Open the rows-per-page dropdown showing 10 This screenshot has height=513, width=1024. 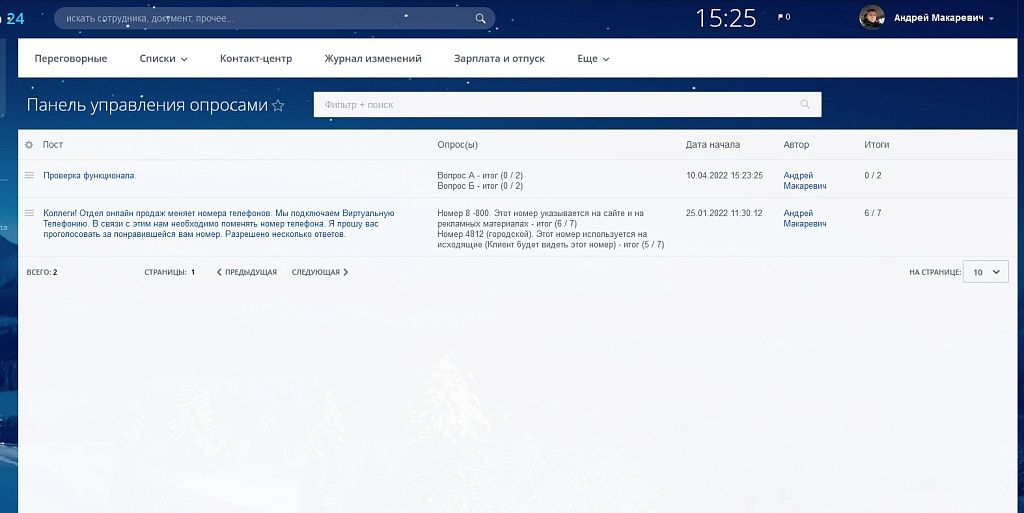985,272
